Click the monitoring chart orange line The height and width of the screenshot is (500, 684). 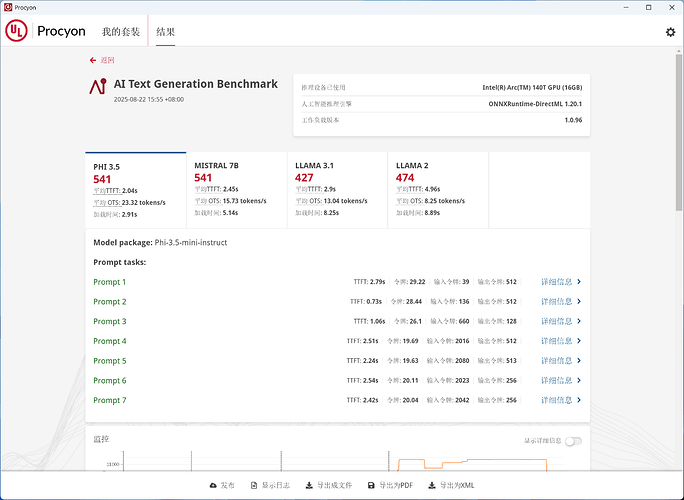coord(470,460)
